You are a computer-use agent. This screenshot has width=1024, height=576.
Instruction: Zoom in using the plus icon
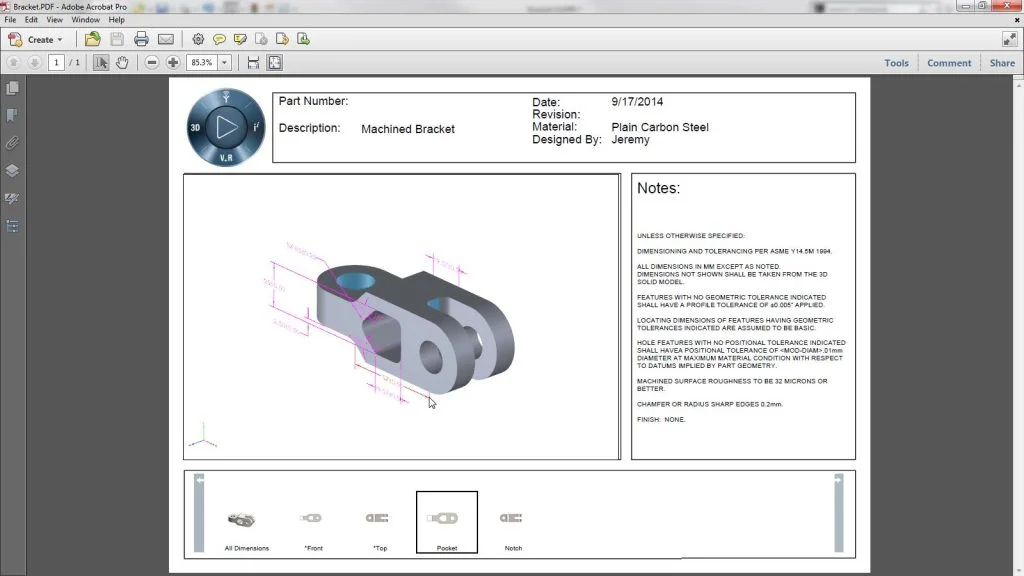(x=171, y=61)
